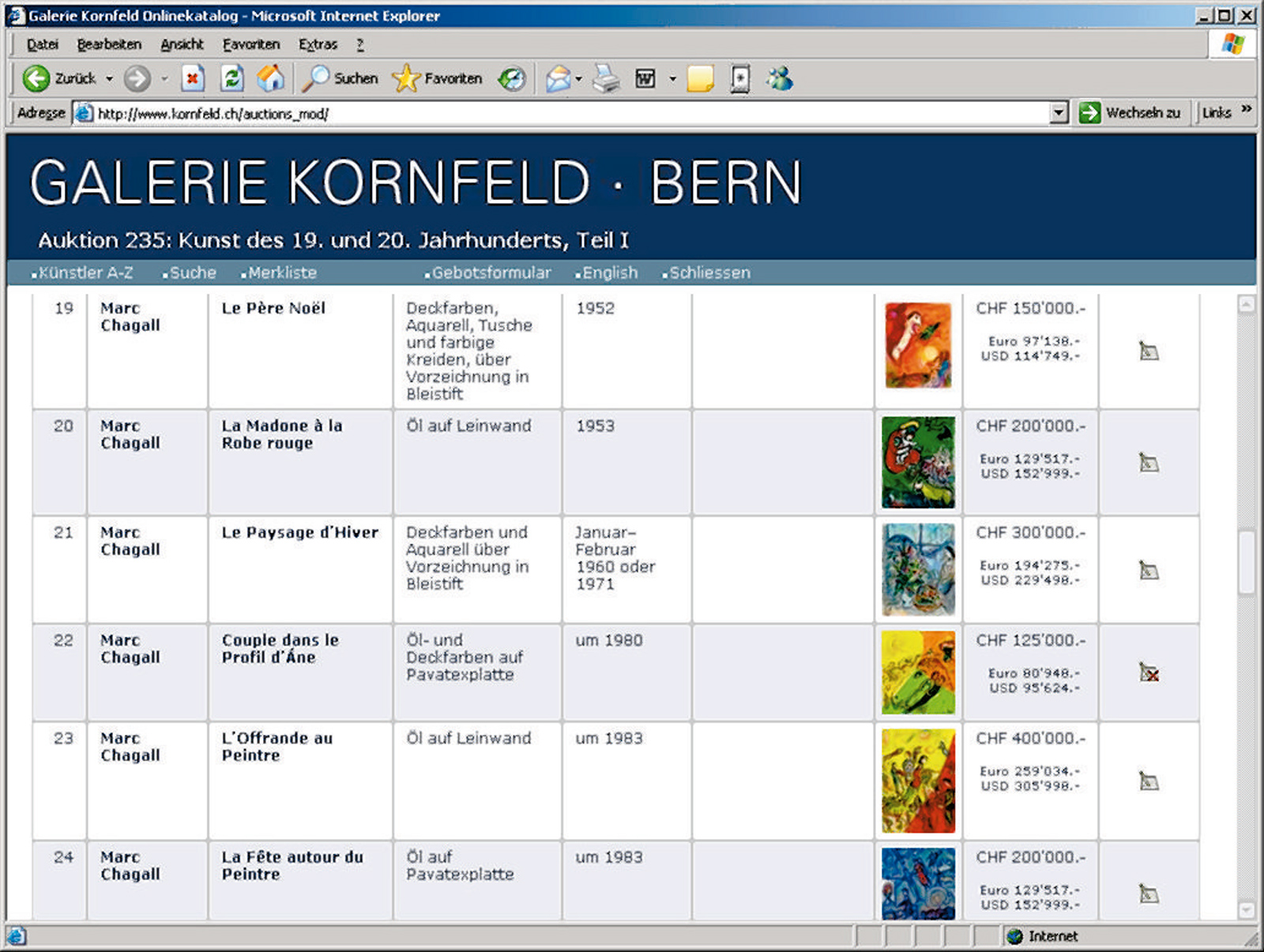Image resolution: width=1264 pixels, height=952 pixels.
Task: Go to the Home page icon
Action: (x=270, y=78)
